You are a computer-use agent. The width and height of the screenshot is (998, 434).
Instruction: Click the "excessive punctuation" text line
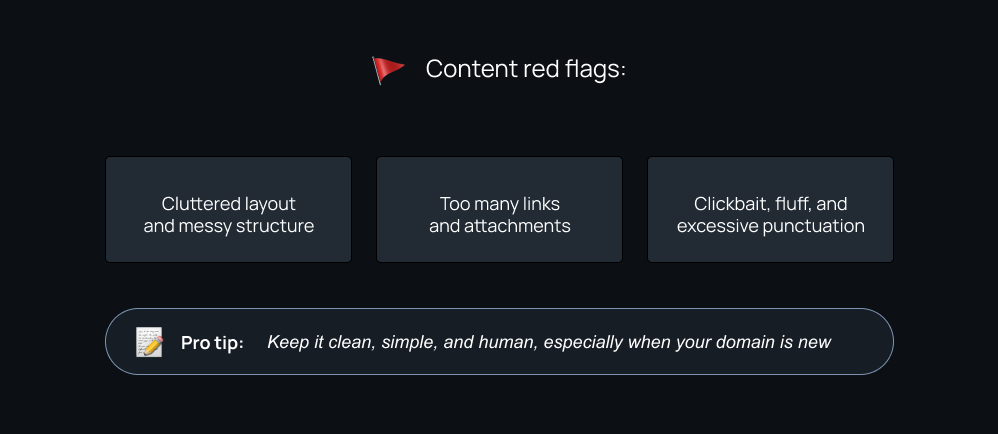(x=770, y=226)
